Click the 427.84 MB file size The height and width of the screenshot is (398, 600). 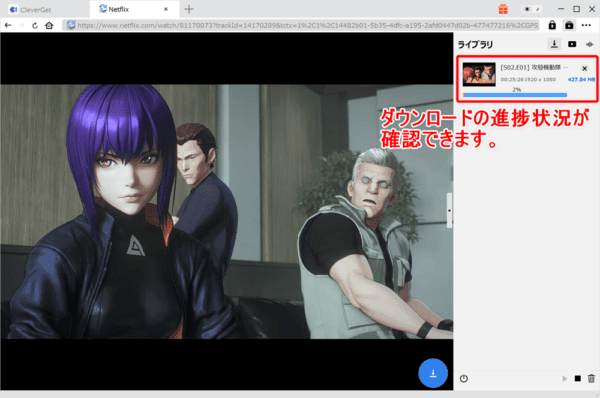pos(581,80)
